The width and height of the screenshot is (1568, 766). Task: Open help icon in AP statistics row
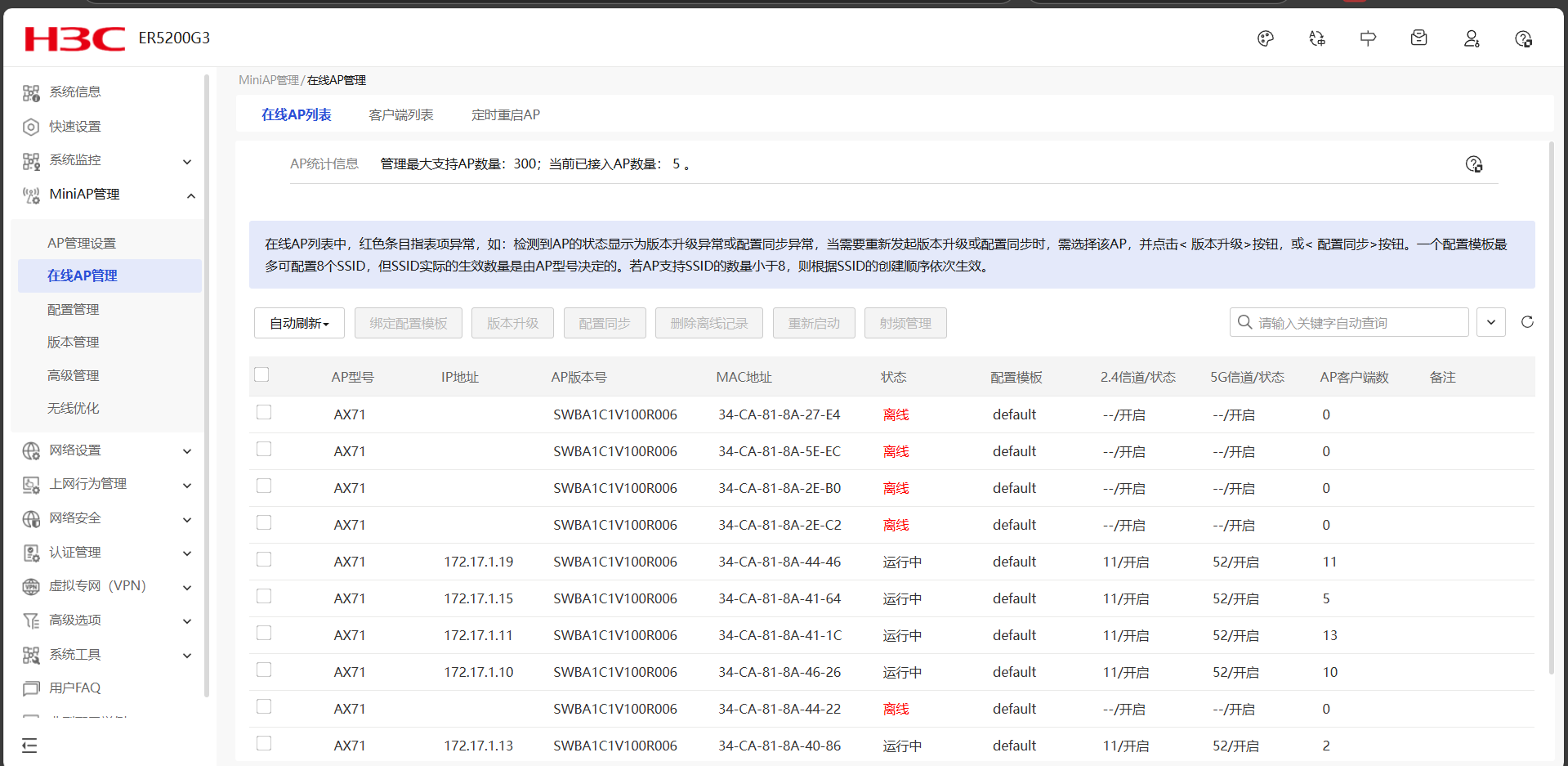pos(1473,164)
